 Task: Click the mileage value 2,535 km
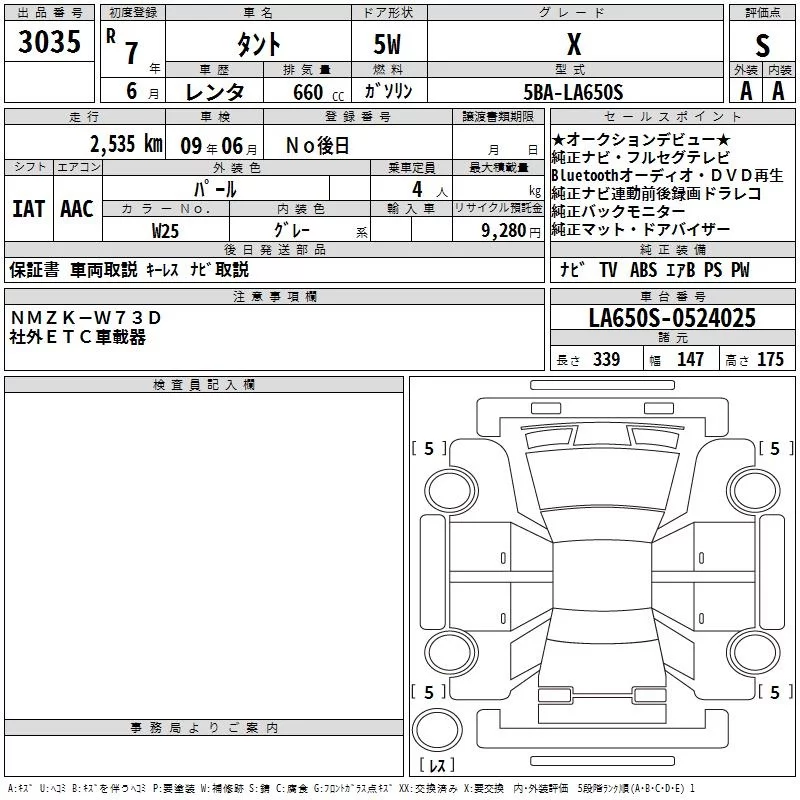pyautogui.click(x=126, y=144)
